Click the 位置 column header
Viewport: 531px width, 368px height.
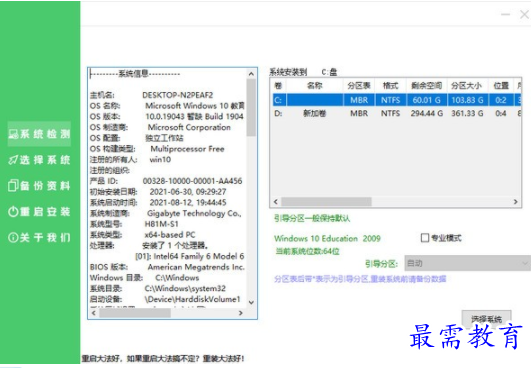coord(501,86)
